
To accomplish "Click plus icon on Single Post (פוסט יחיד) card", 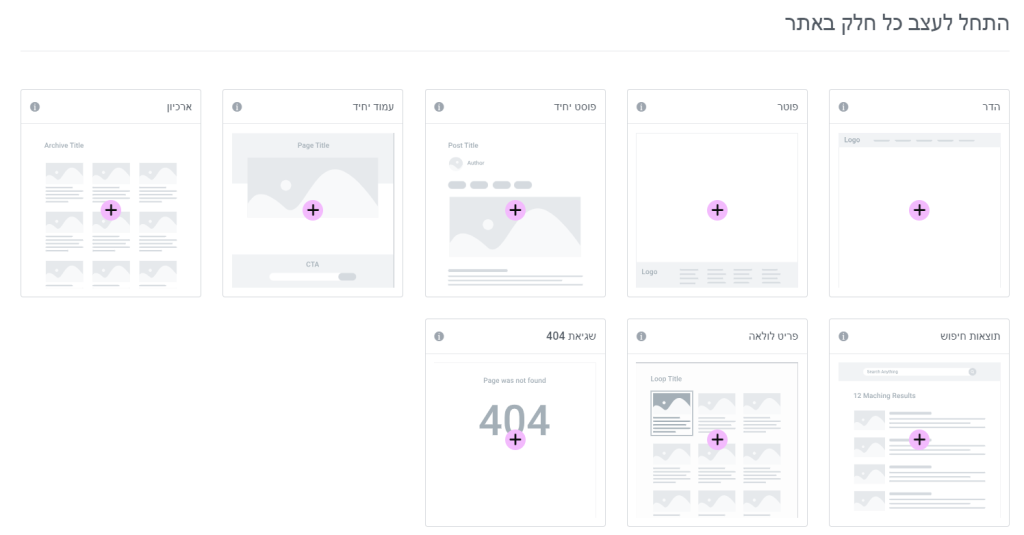I will tap(515, 210).
